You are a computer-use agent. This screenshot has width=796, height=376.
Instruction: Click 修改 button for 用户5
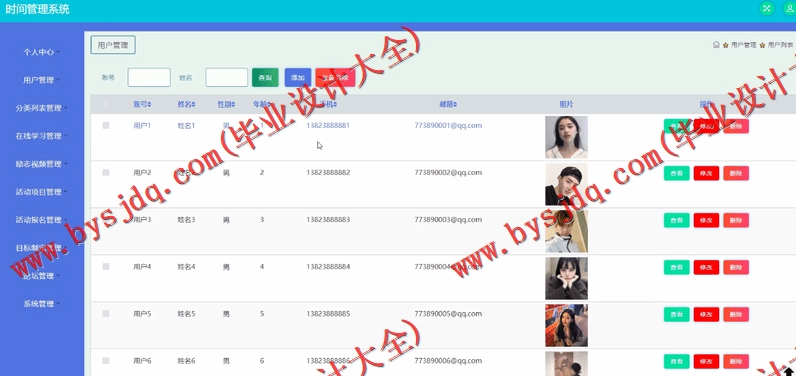pyautogui.click(x=706, y=315)
